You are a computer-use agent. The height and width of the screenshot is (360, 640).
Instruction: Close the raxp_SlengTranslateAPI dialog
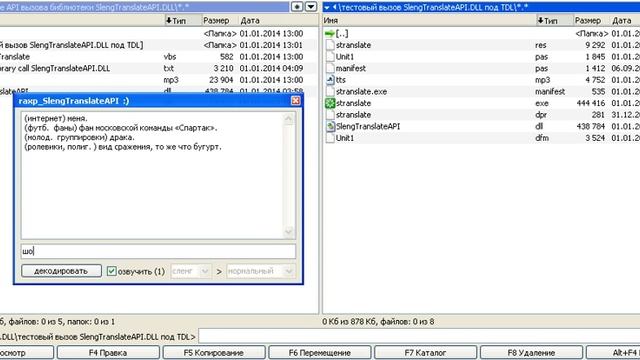click(296, 101)
